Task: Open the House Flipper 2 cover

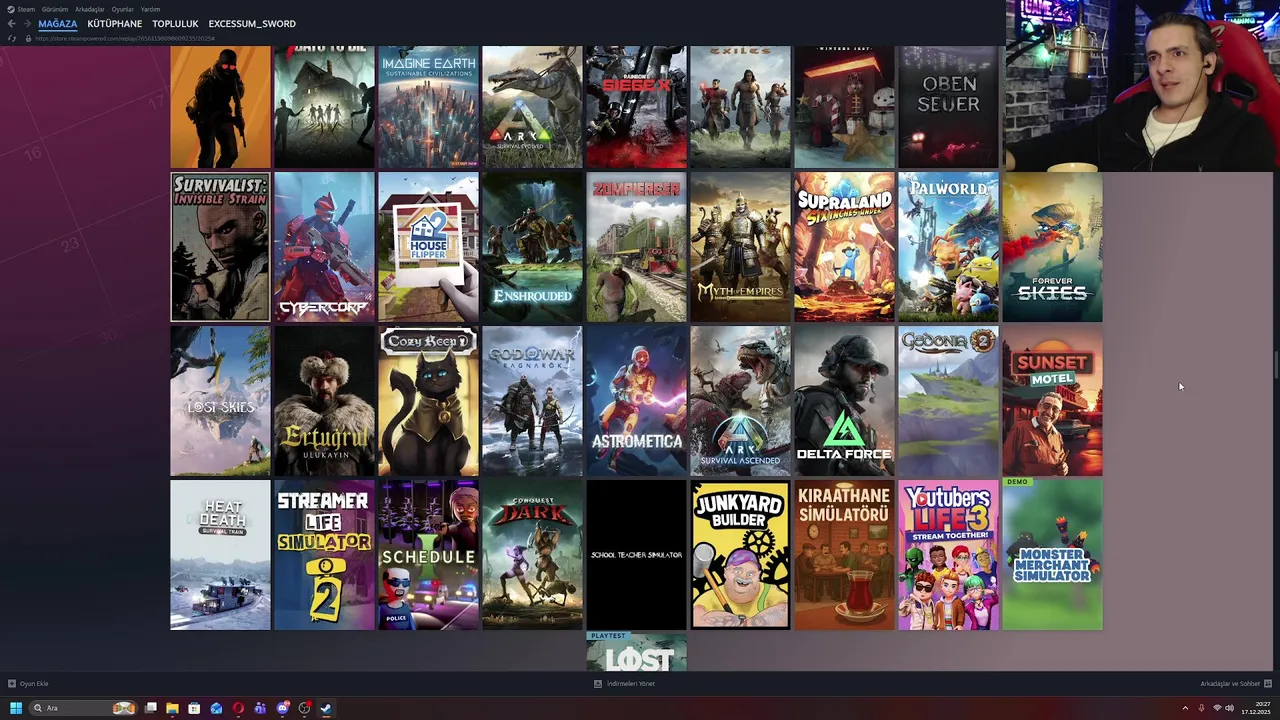Action: [x=428, y=247]
